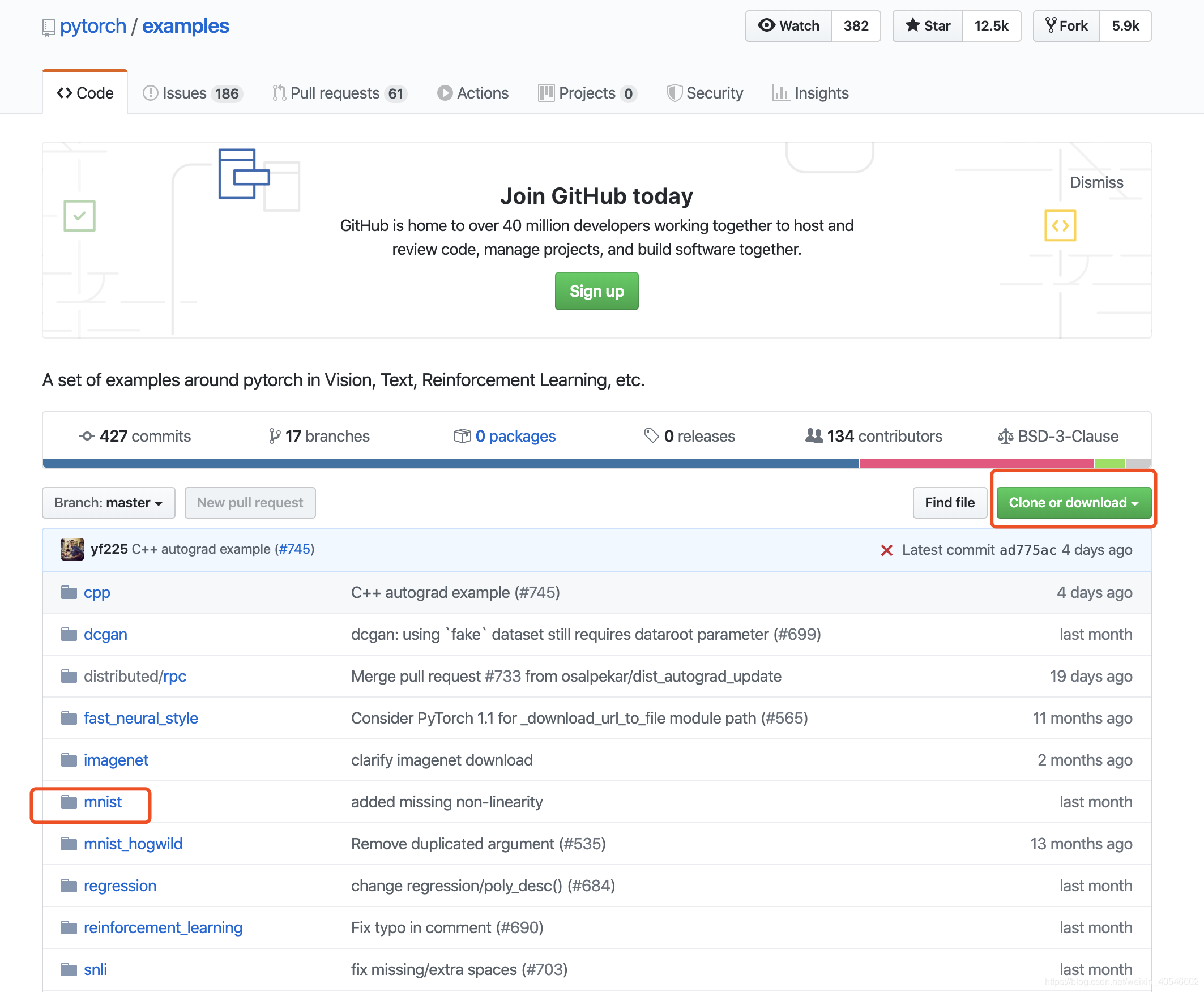Open the reinforcement_learning folder link
The width and height of the screenshot is (1204, 992).
[x=164, y=927]
